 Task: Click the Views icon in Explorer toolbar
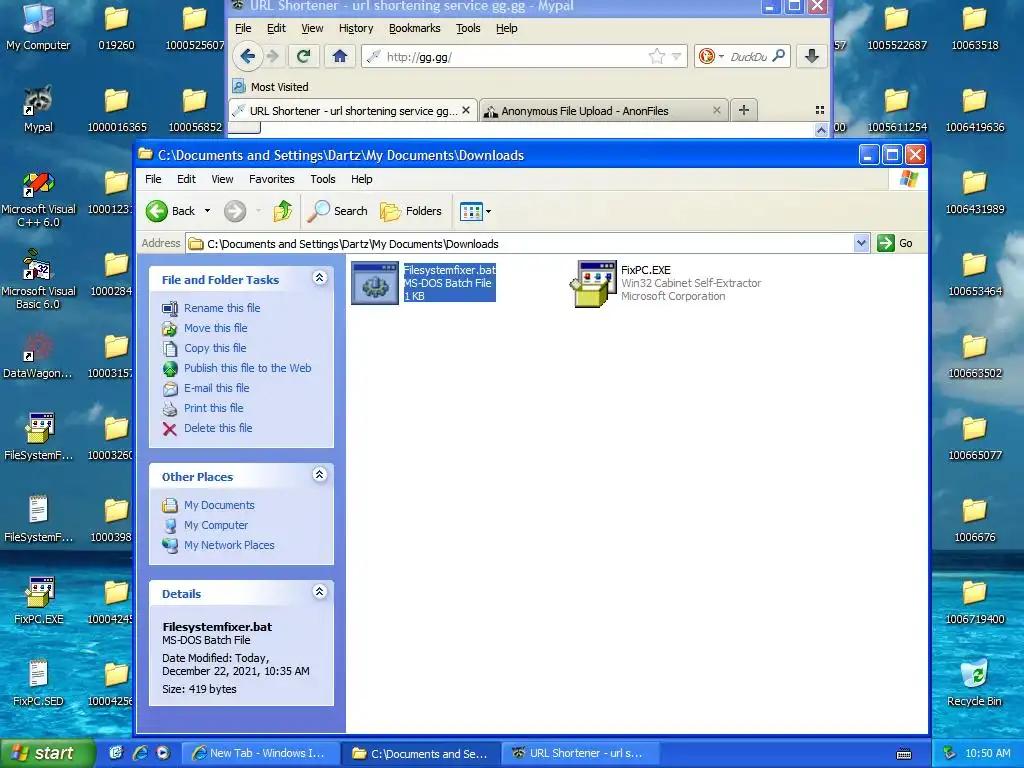pyautogui.click(x=471, y=211)
